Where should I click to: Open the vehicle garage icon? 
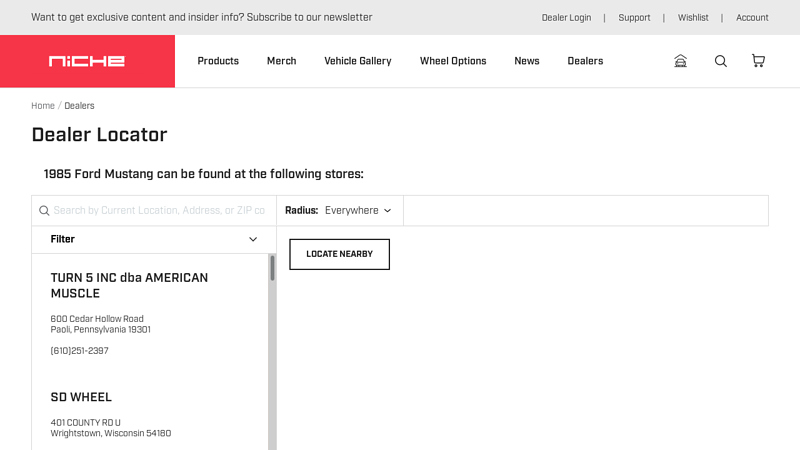[x=681, y=61]
